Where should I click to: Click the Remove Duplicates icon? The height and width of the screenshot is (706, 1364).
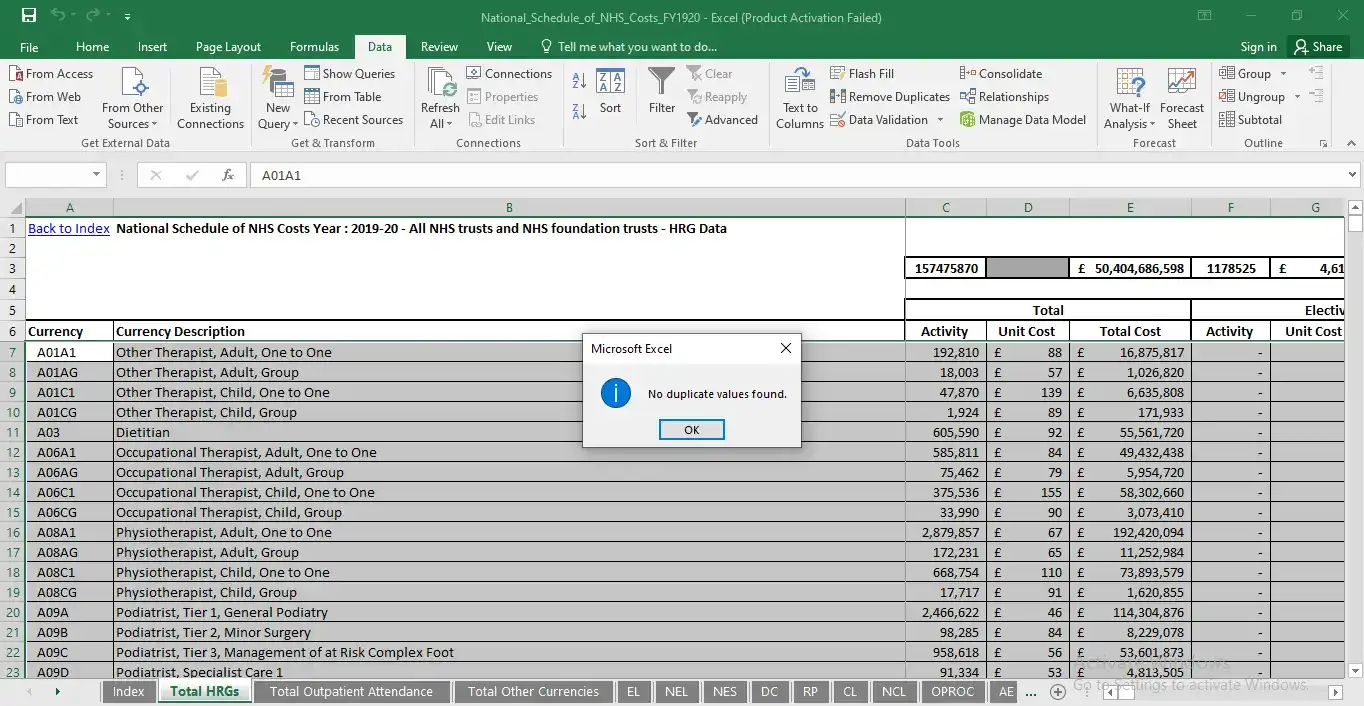coord(838,97)
